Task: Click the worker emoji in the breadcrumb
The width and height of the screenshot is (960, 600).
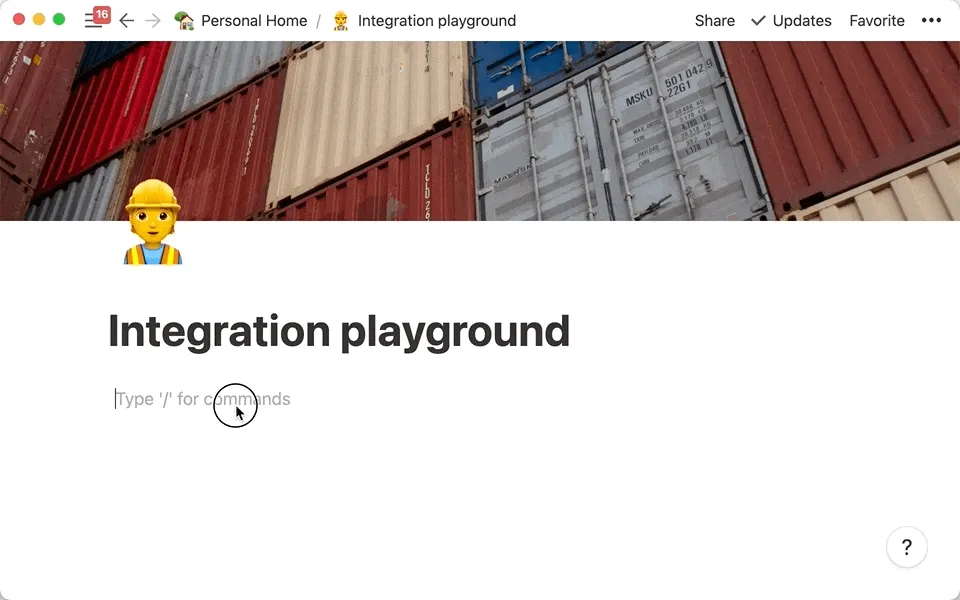Action: [341, 20]
